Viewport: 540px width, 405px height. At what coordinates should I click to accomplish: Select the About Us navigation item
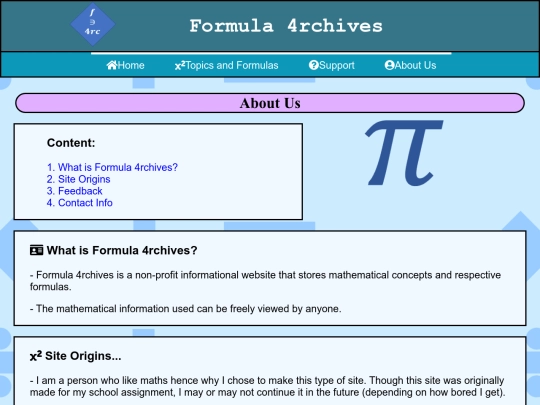(411, 65)
